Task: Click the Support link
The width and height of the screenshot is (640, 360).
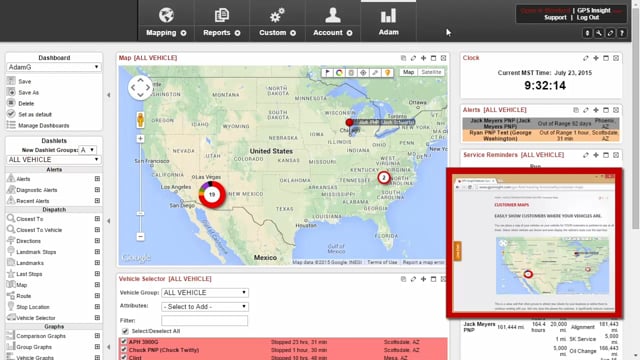Action: point(555,18)
